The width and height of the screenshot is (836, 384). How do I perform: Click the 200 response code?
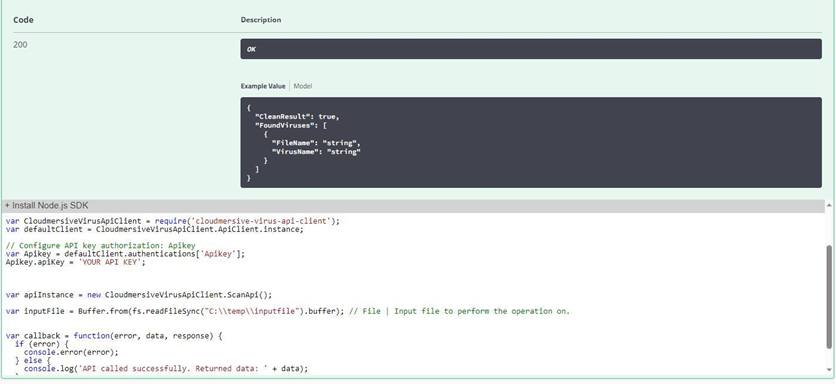coord(20,45)
